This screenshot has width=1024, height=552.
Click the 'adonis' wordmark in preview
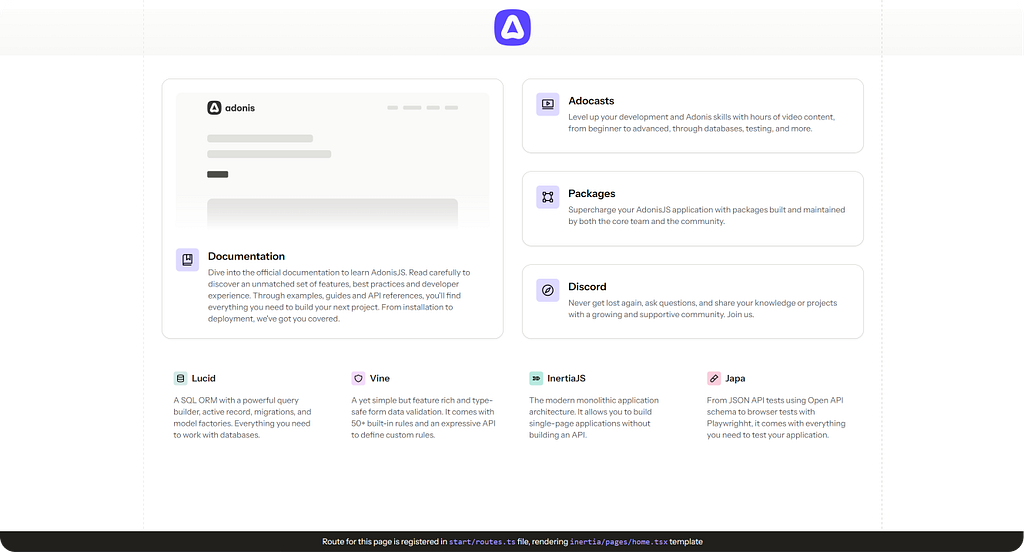tap(240, 108)
